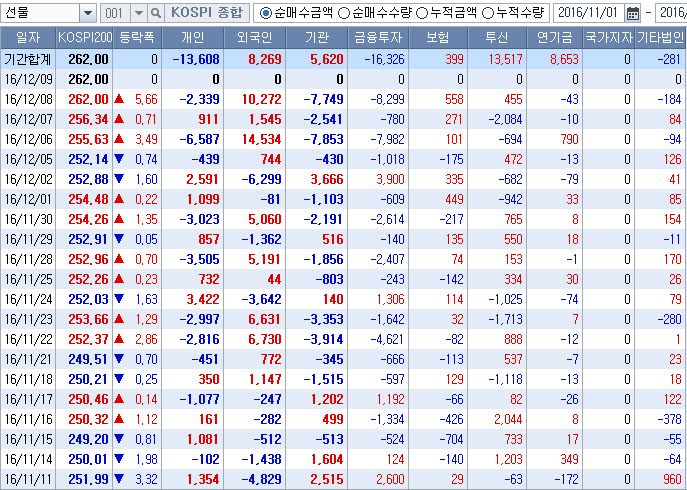
Task: Click the 16/11/15 date cell
Action: pyautogui.click(x=28, y=440)
